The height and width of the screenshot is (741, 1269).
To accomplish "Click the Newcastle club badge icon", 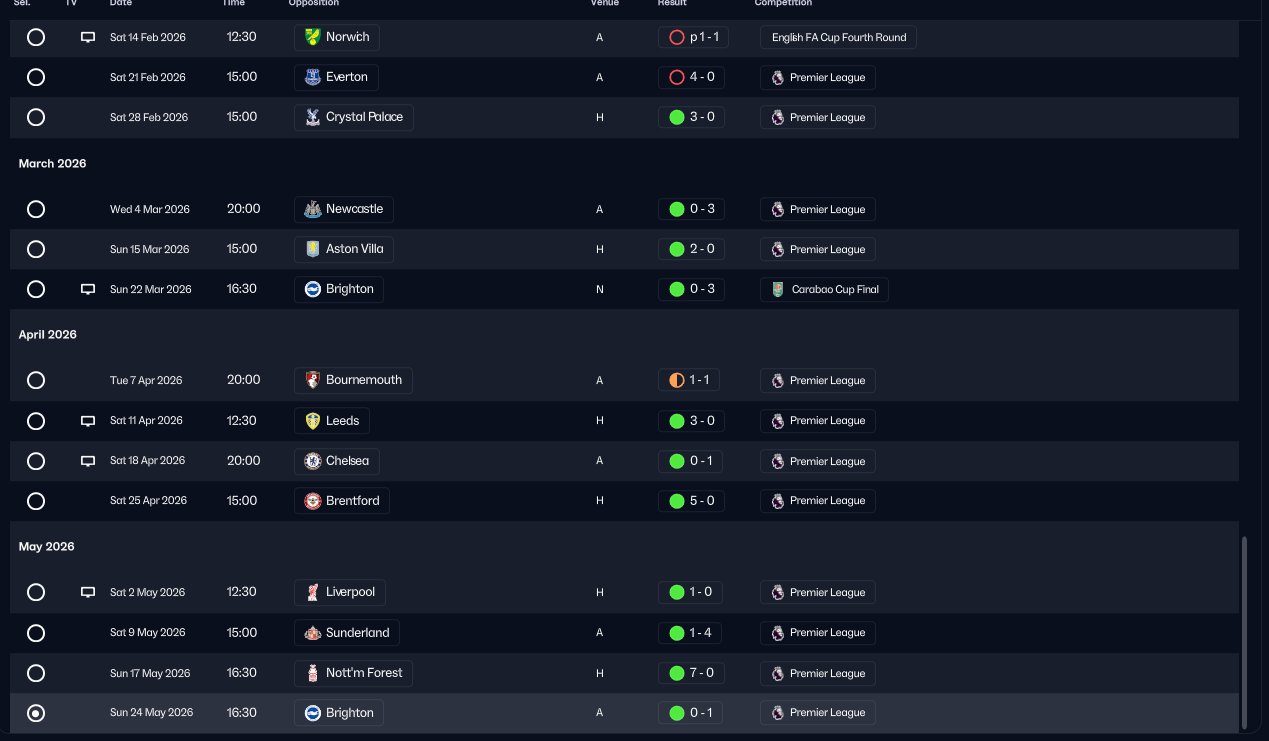I will (x=312, y=209).
